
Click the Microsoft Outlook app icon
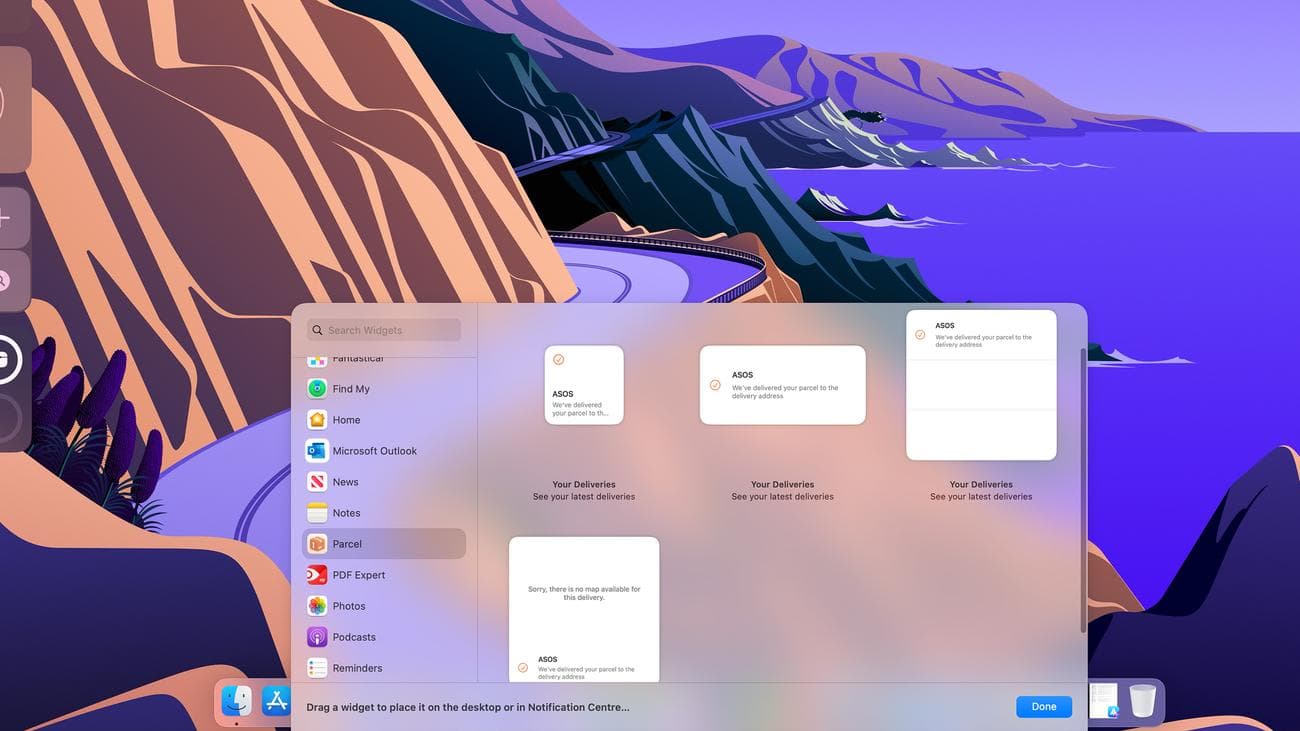click(316, 450)
